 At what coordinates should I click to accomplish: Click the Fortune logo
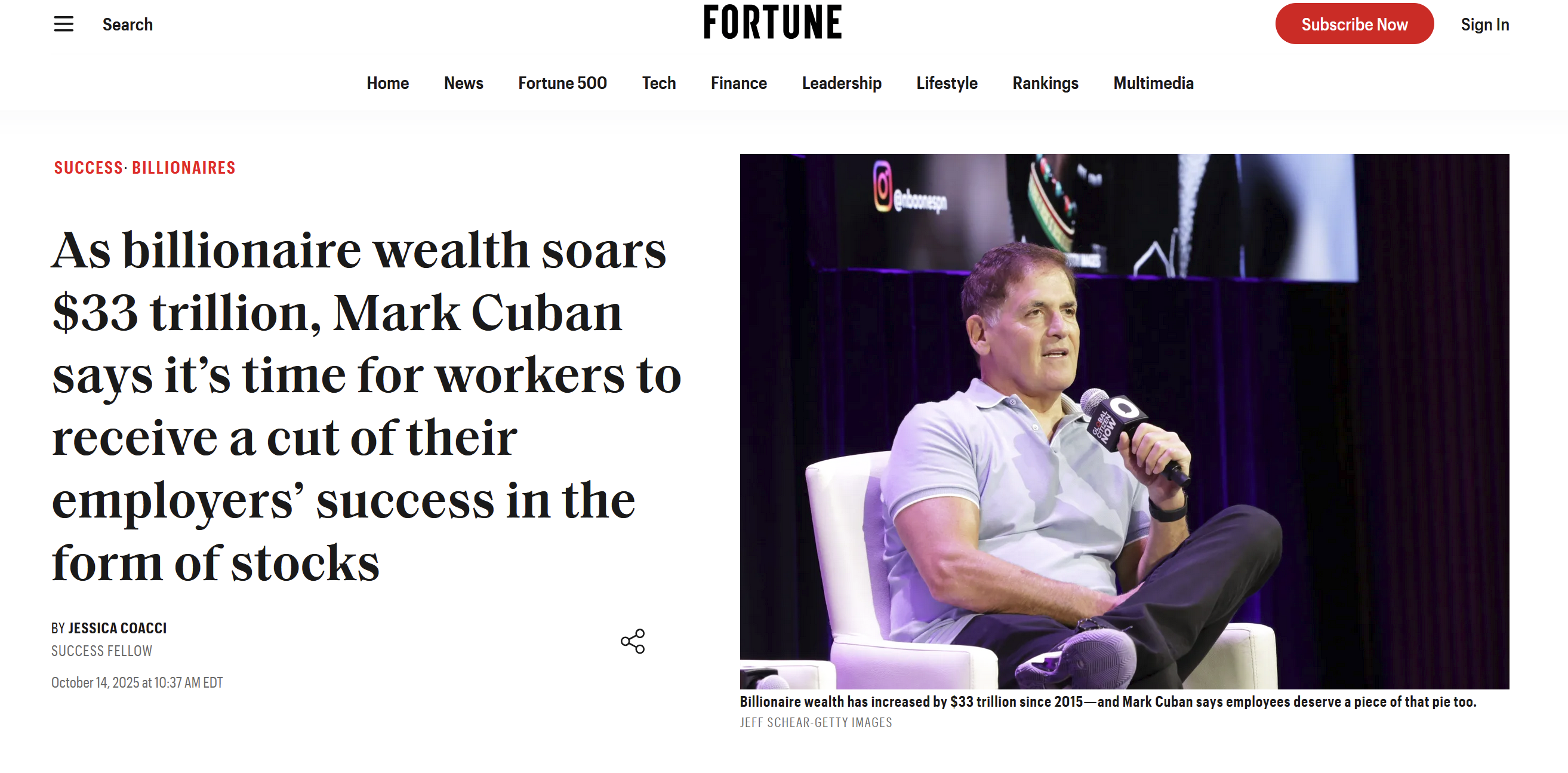772,23
